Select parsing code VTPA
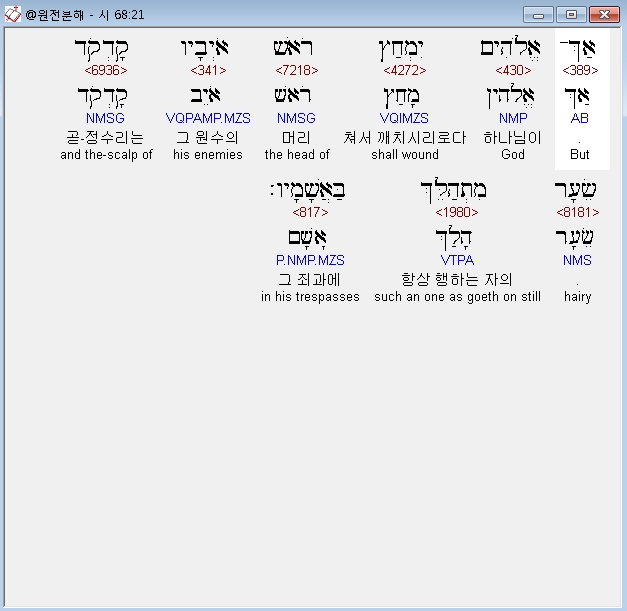This screenshot has height=611, width=627. coord(457,260)
